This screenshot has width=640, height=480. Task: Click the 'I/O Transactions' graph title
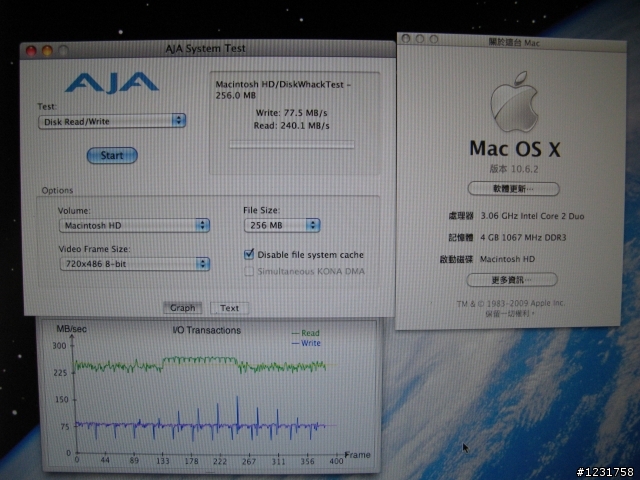coord(207,330)
